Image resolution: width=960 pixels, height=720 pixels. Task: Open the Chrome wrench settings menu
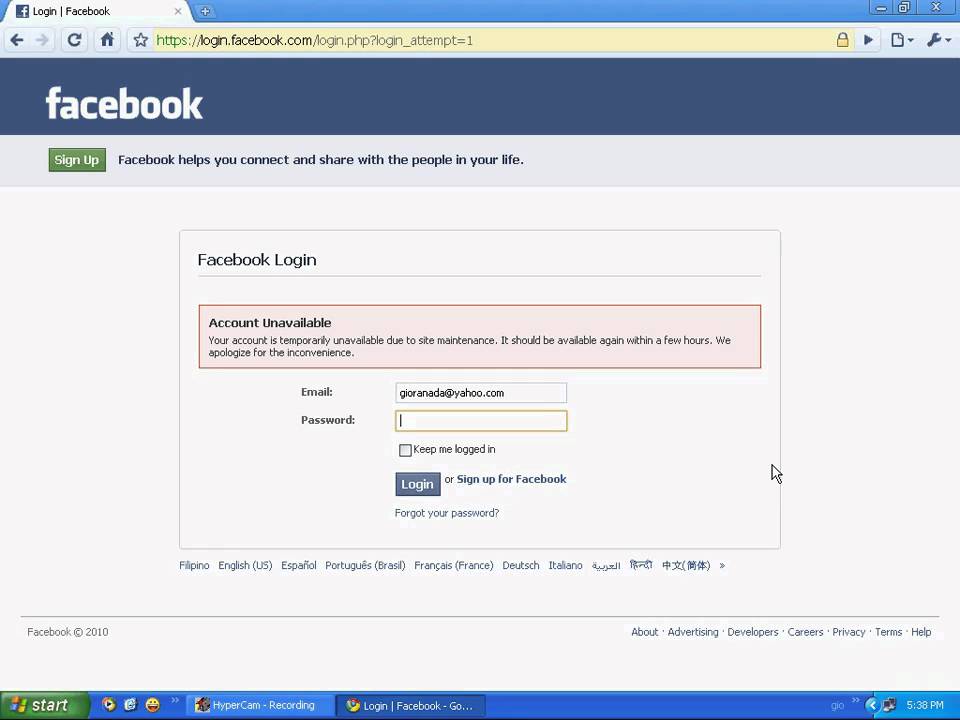click(939, 40)
